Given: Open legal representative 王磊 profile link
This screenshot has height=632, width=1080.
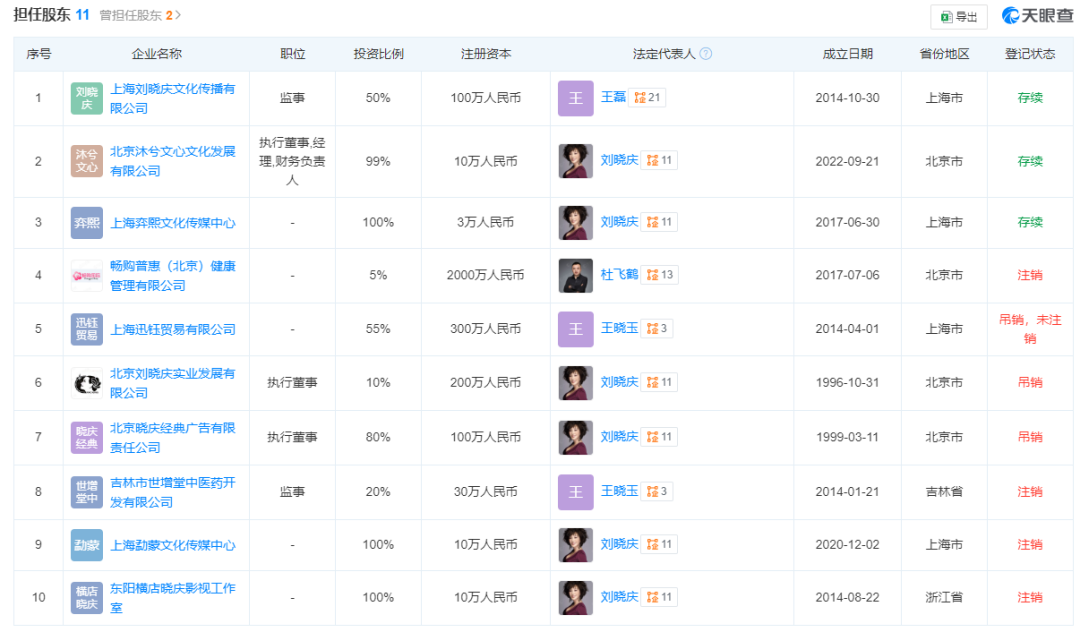Looking at the screenshot, I should pyautogui.click(x=613, y=97).
